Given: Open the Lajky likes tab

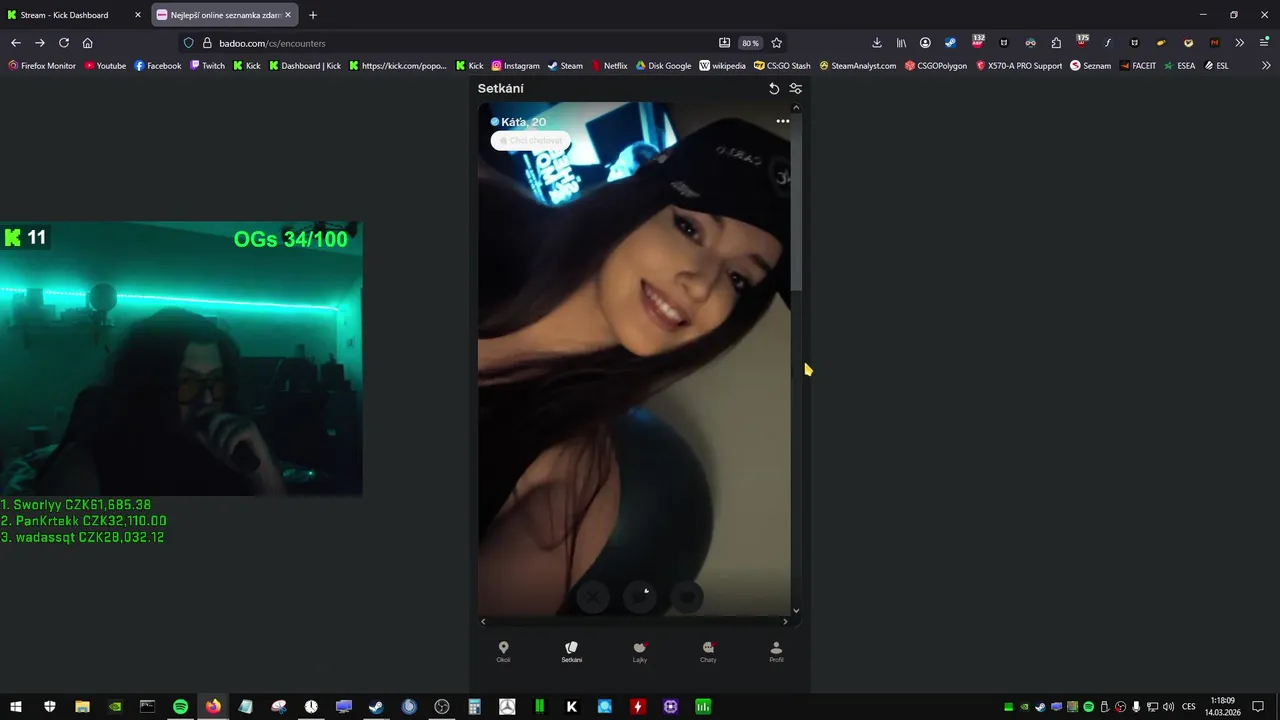Looking at the screenshot, I should pos(640,652).
